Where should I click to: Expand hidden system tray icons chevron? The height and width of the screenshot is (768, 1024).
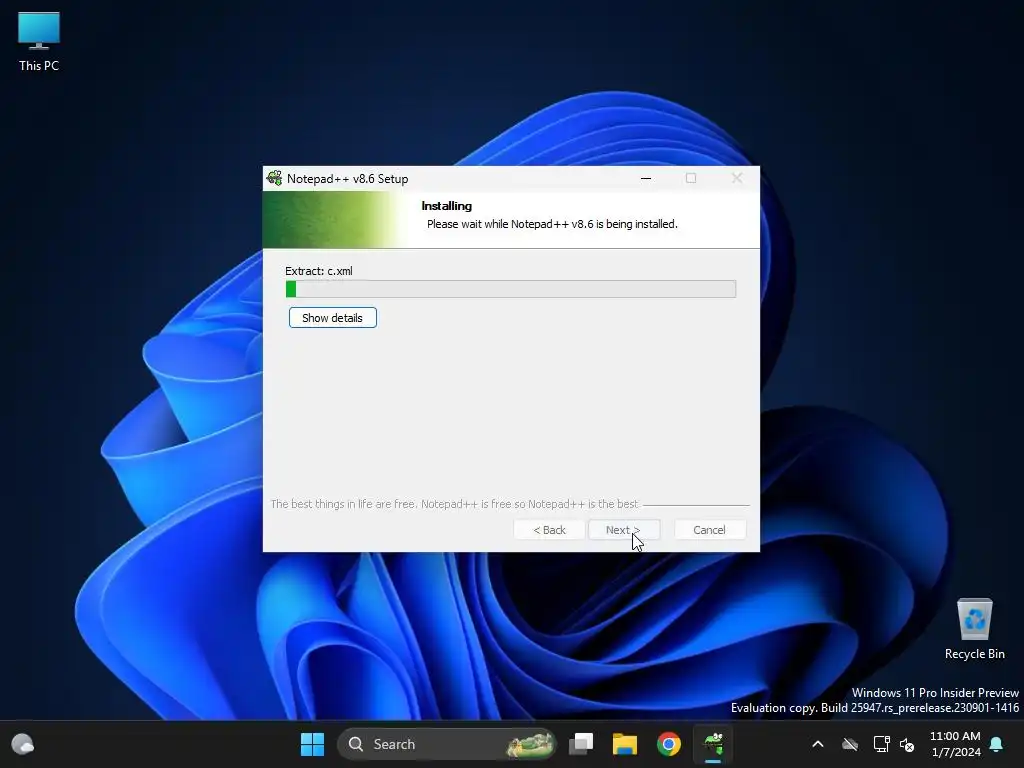point(818,744)
